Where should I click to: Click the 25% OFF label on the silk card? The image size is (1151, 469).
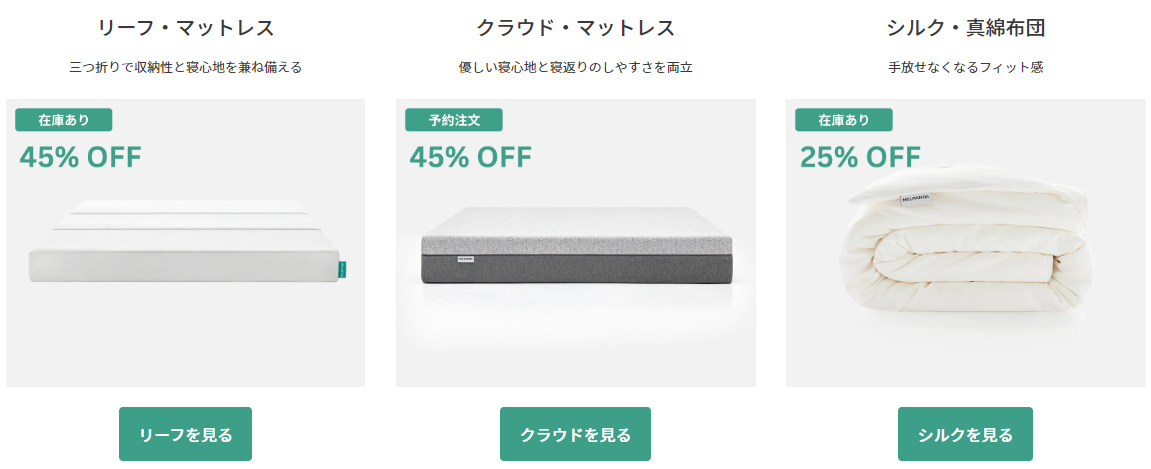pos(860,157)
